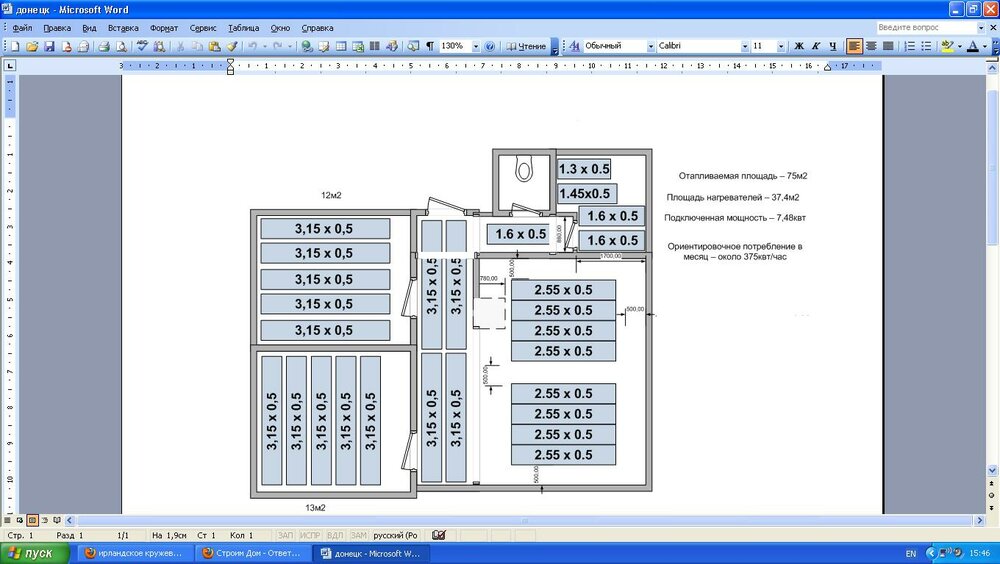Open the font color swatch A
1000x564 pixels.
971,46
